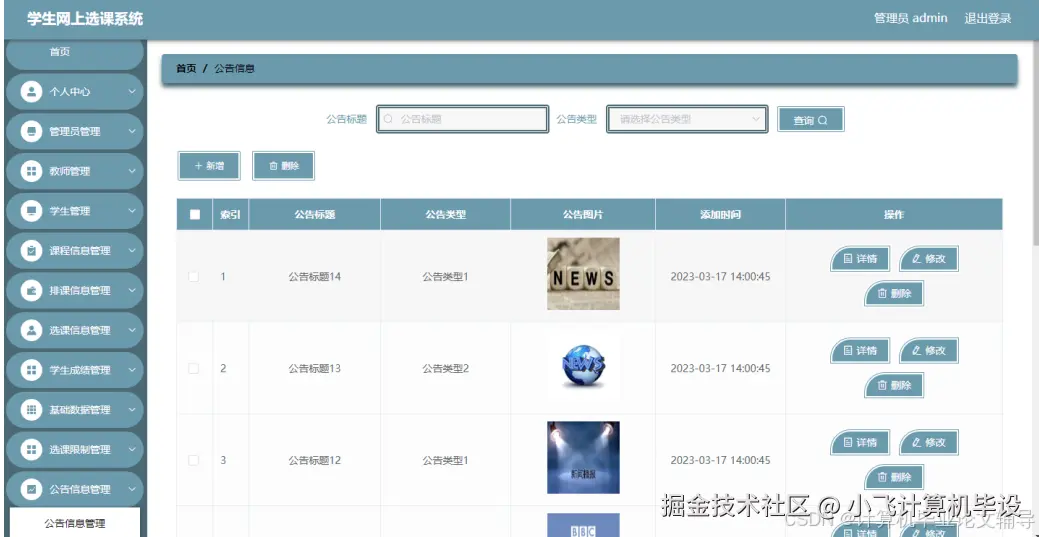Open 选课限制管理 menu label

[80, 449]
